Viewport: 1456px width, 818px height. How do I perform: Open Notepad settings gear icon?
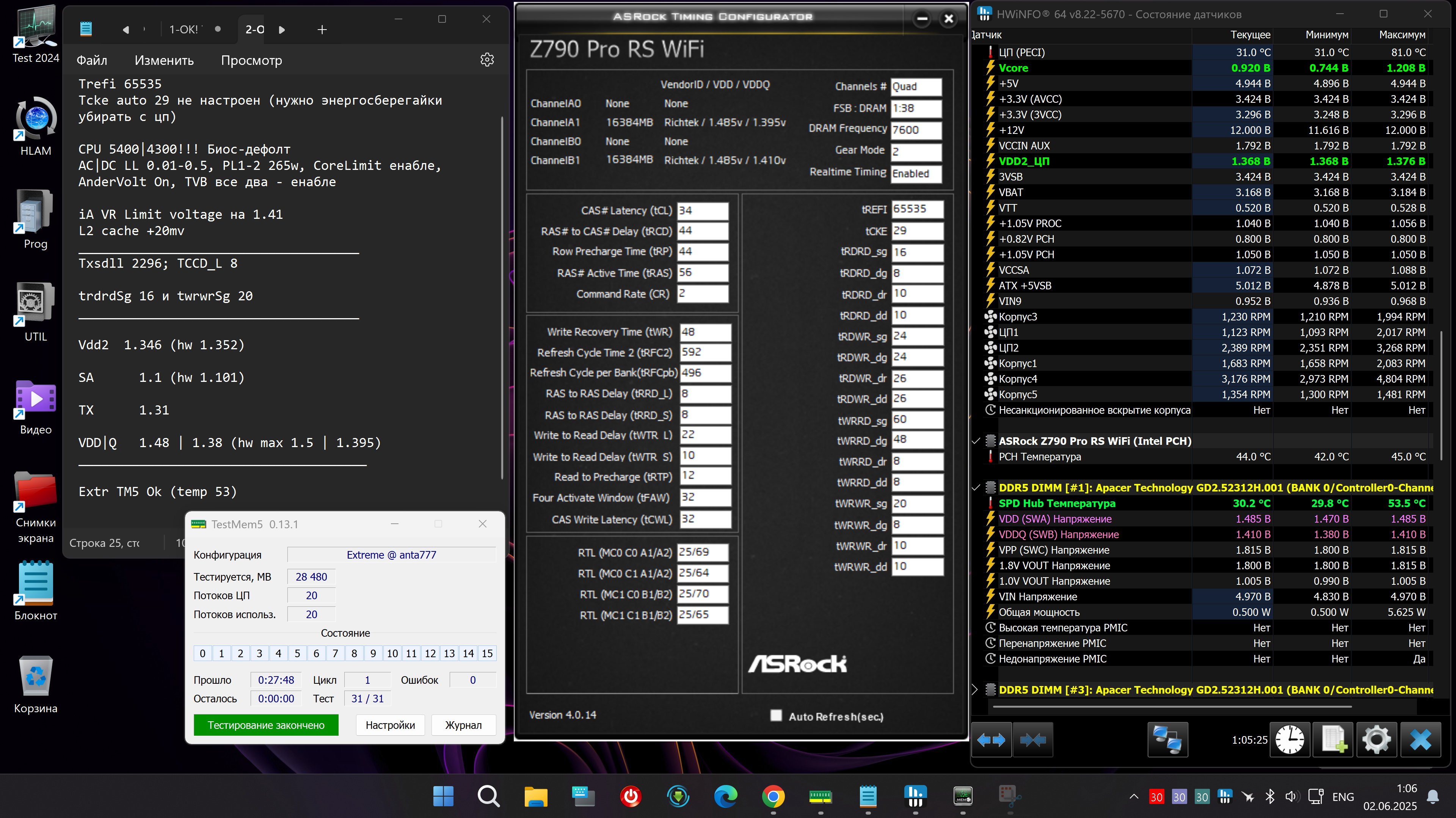tap(486, 60)
